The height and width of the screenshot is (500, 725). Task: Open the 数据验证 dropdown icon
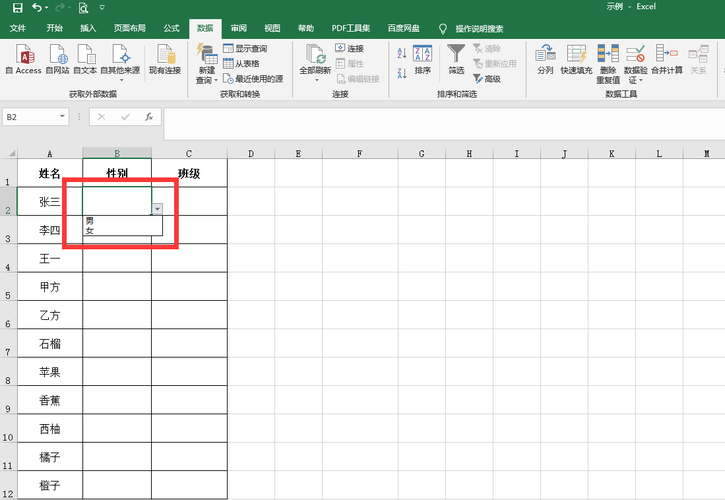[636, 64]
